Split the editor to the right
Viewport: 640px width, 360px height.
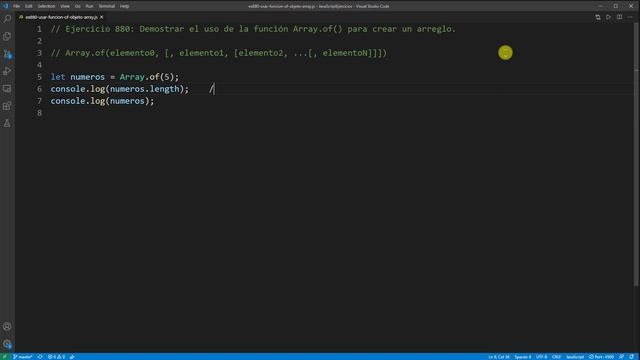point(620,17)
